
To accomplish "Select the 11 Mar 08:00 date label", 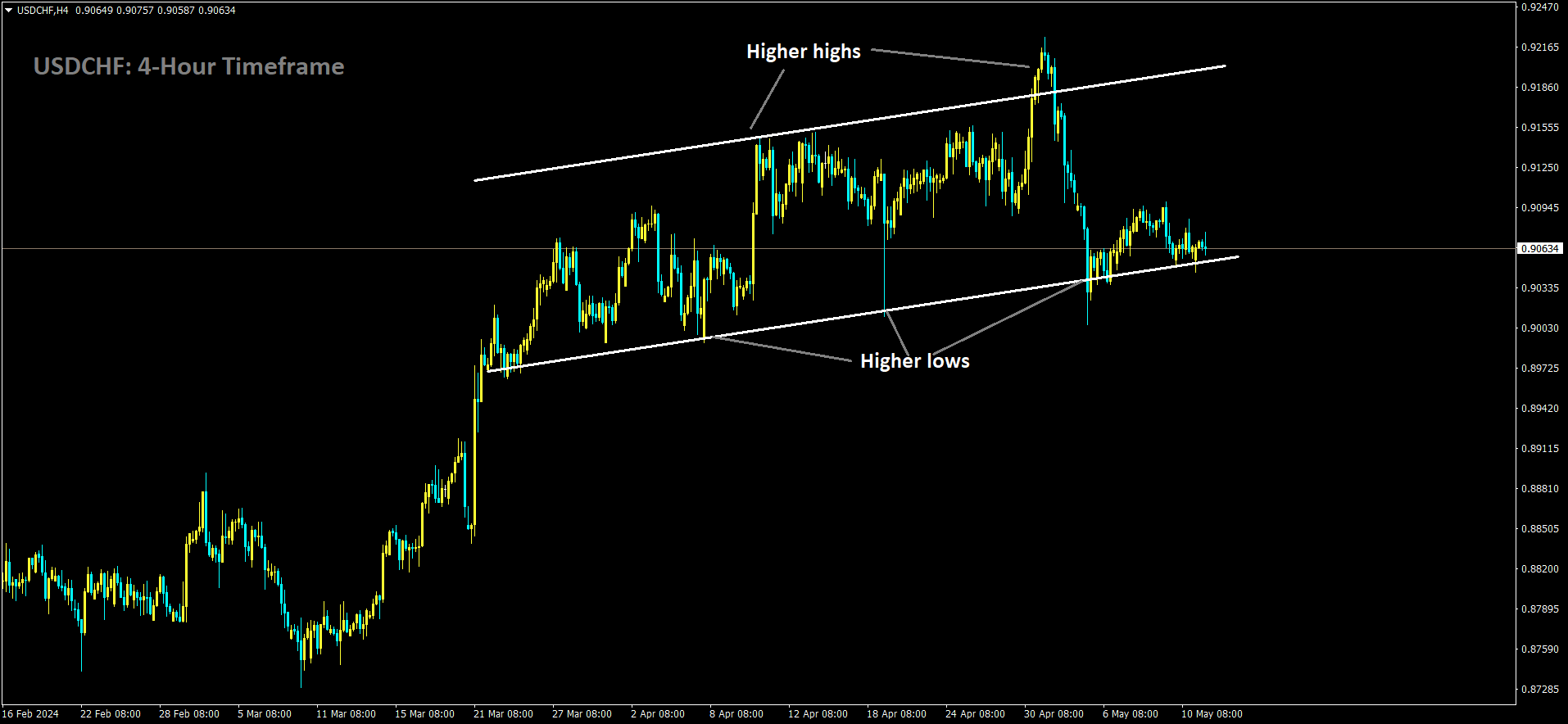I will [347, 714].
